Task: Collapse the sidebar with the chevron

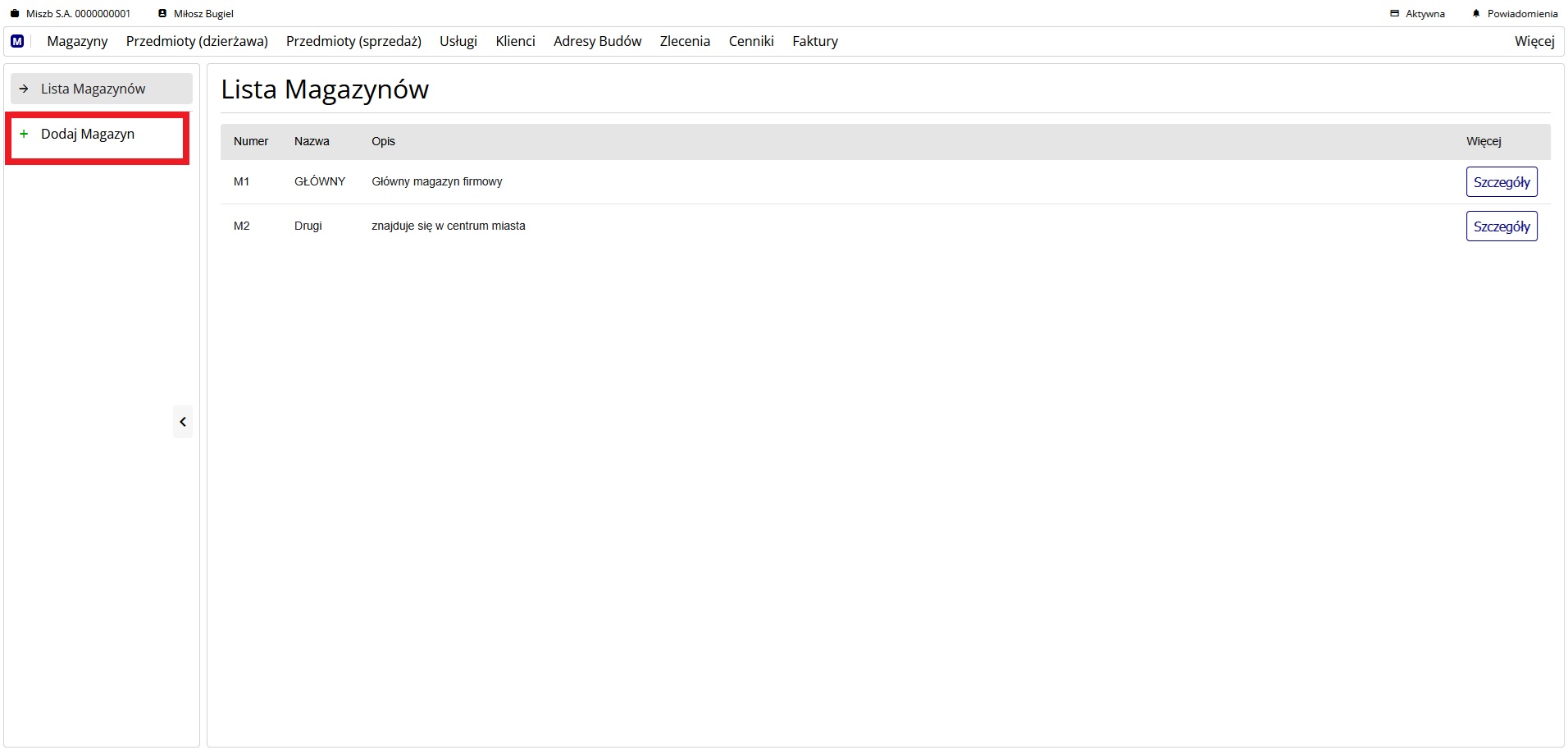Action: pyautogui.click(x=183, y=422)
